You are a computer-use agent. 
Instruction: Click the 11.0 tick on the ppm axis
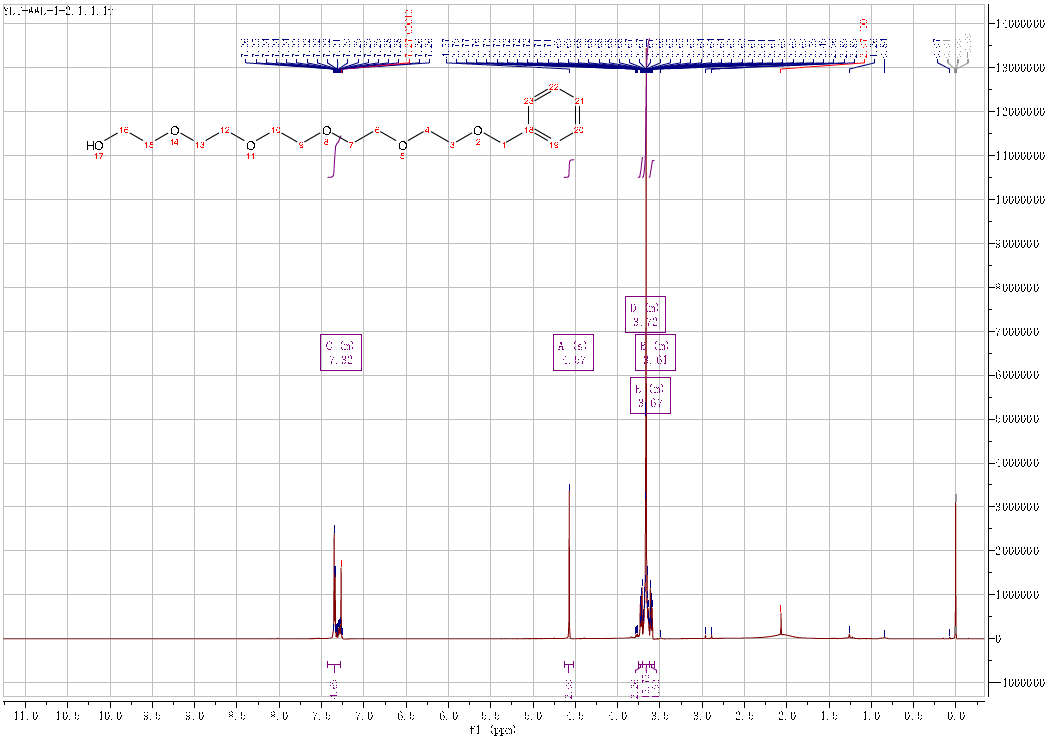[x=26, y=716]
